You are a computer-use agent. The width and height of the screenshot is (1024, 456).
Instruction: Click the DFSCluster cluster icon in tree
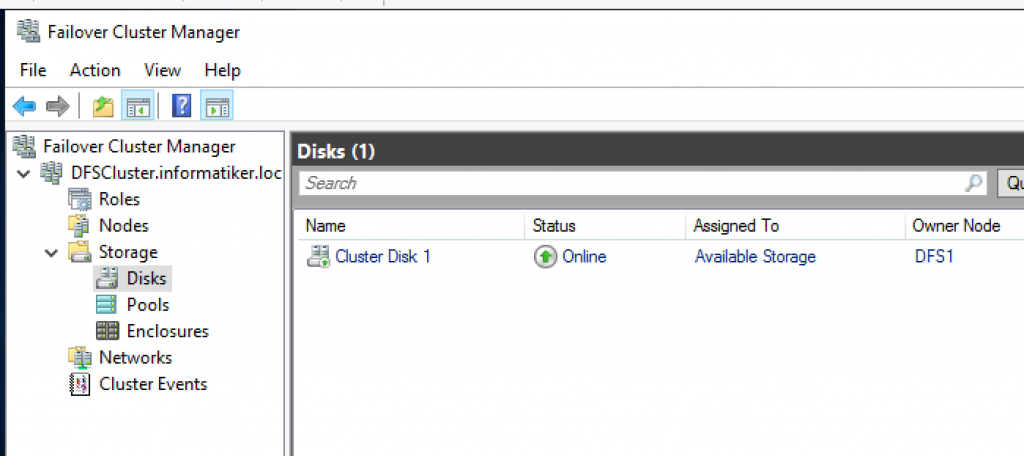pyautogui.click(x=52, y=172)
